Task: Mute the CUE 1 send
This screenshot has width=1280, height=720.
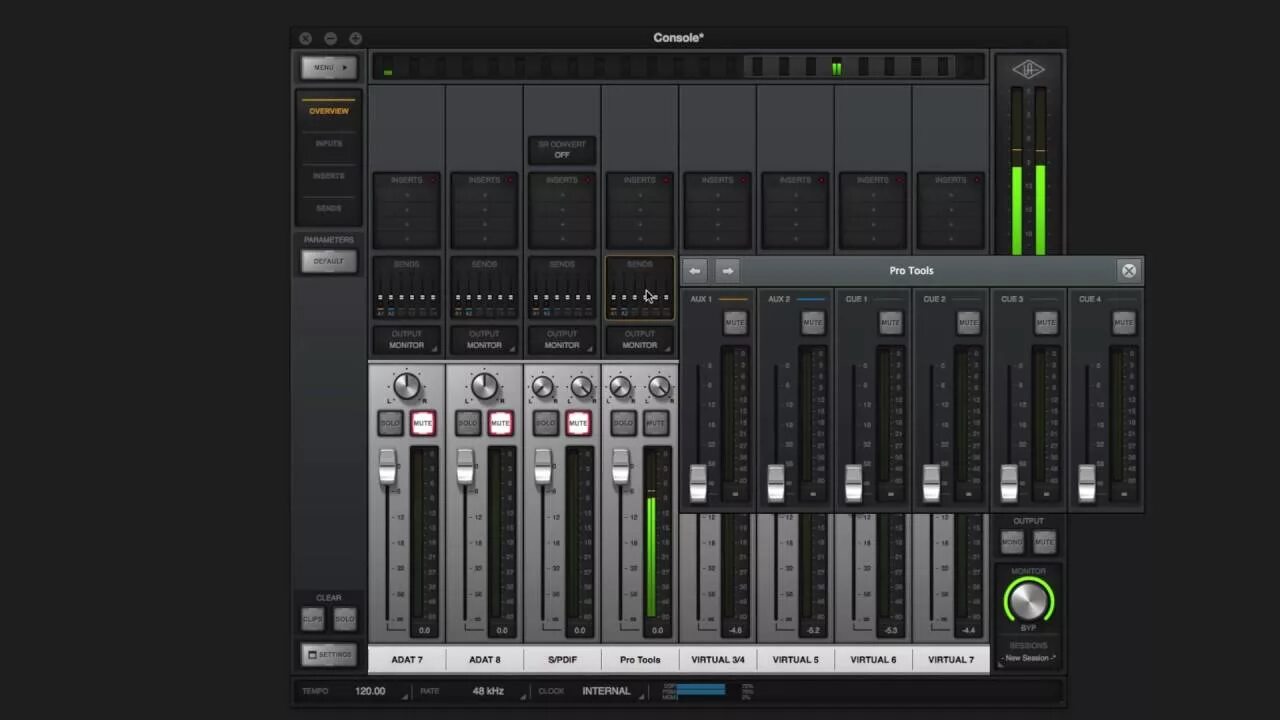Action: (x=890, y=322)
